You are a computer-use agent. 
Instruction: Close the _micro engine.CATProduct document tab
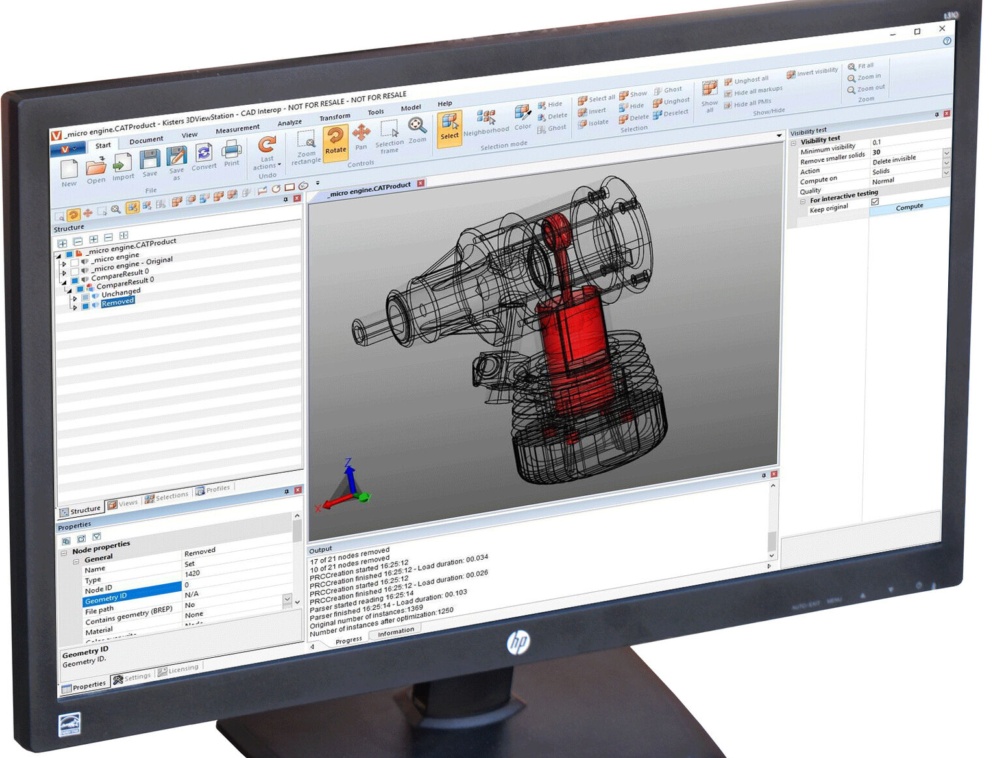tap(421, 183)
